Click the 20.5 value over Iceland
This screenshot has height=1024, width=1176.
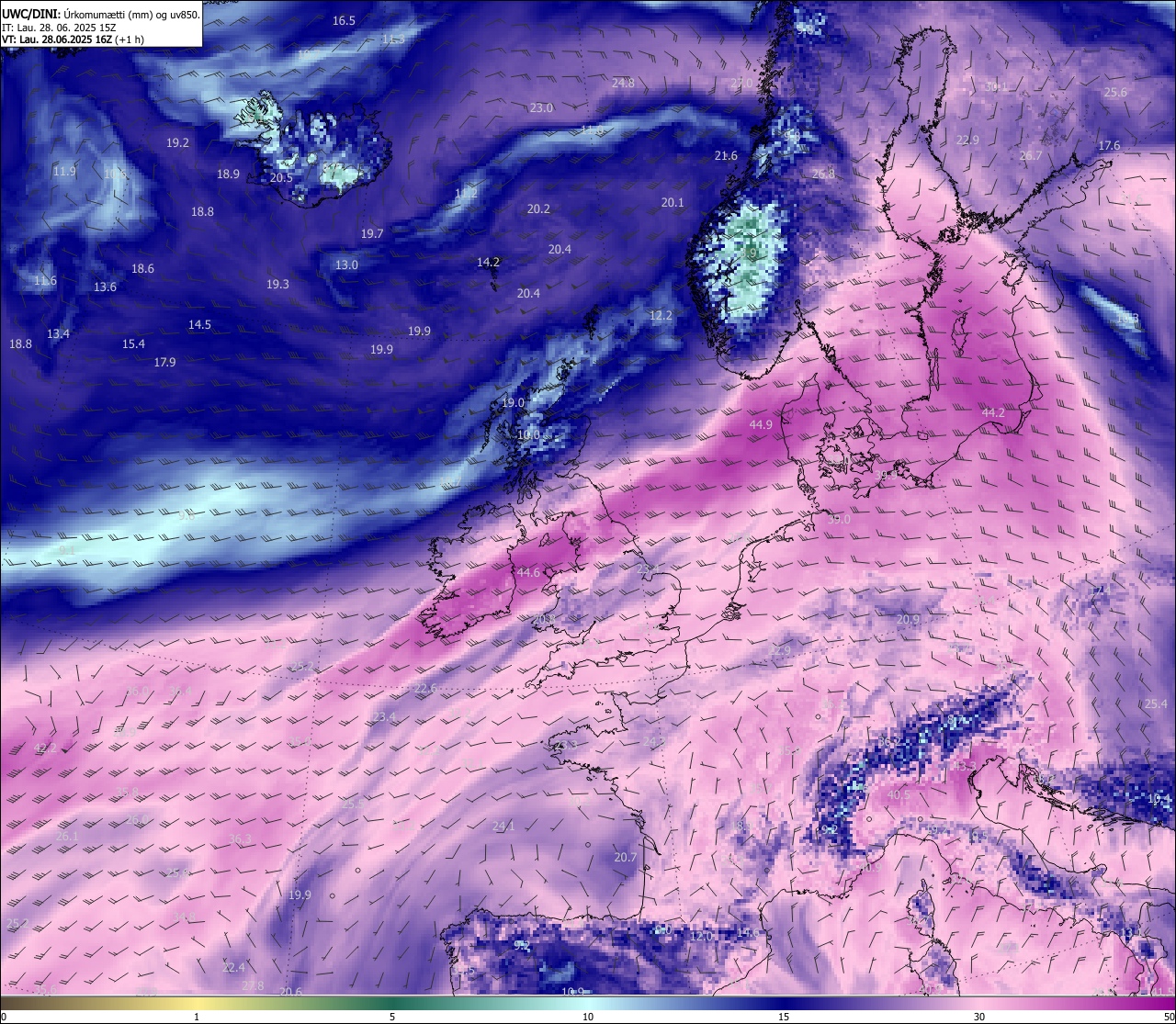(x=281, y=177)
